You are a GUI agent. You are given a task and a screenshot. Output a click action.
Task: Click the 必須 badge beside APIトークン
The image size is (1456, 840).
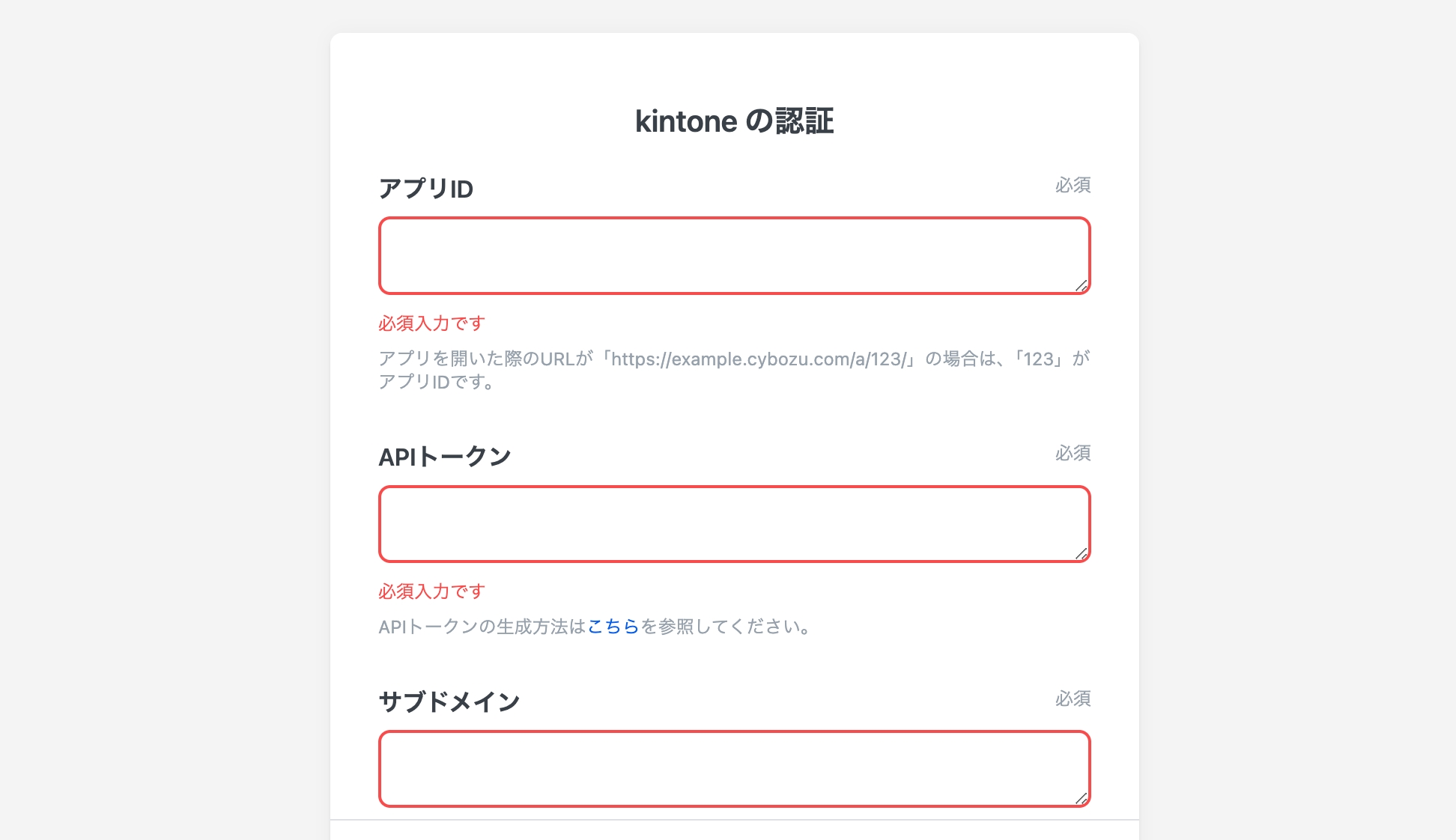(x=1073, y=453)
